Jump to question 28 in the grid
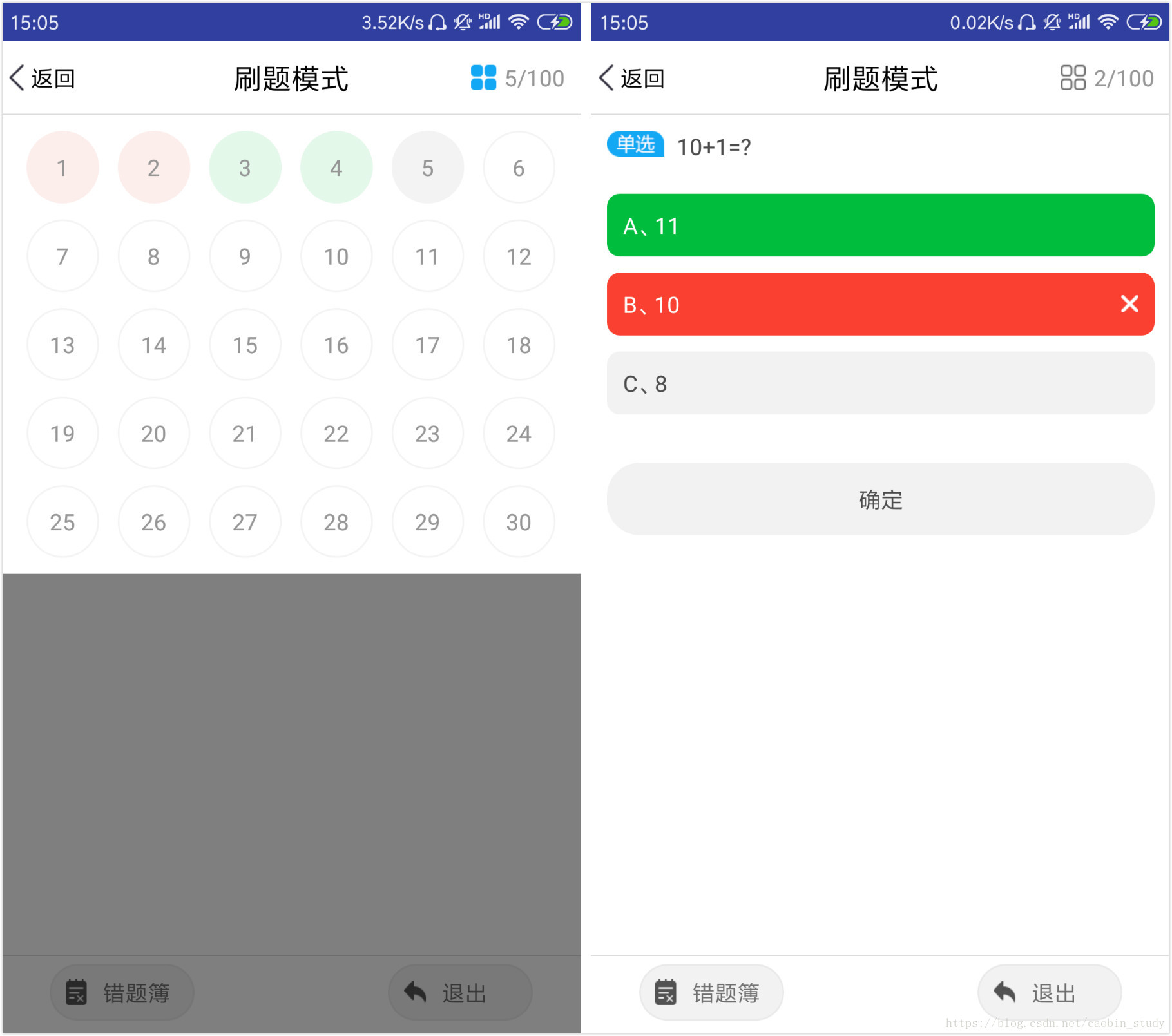This screenshot has width=1172, height=1036. [x=336, y=521]
